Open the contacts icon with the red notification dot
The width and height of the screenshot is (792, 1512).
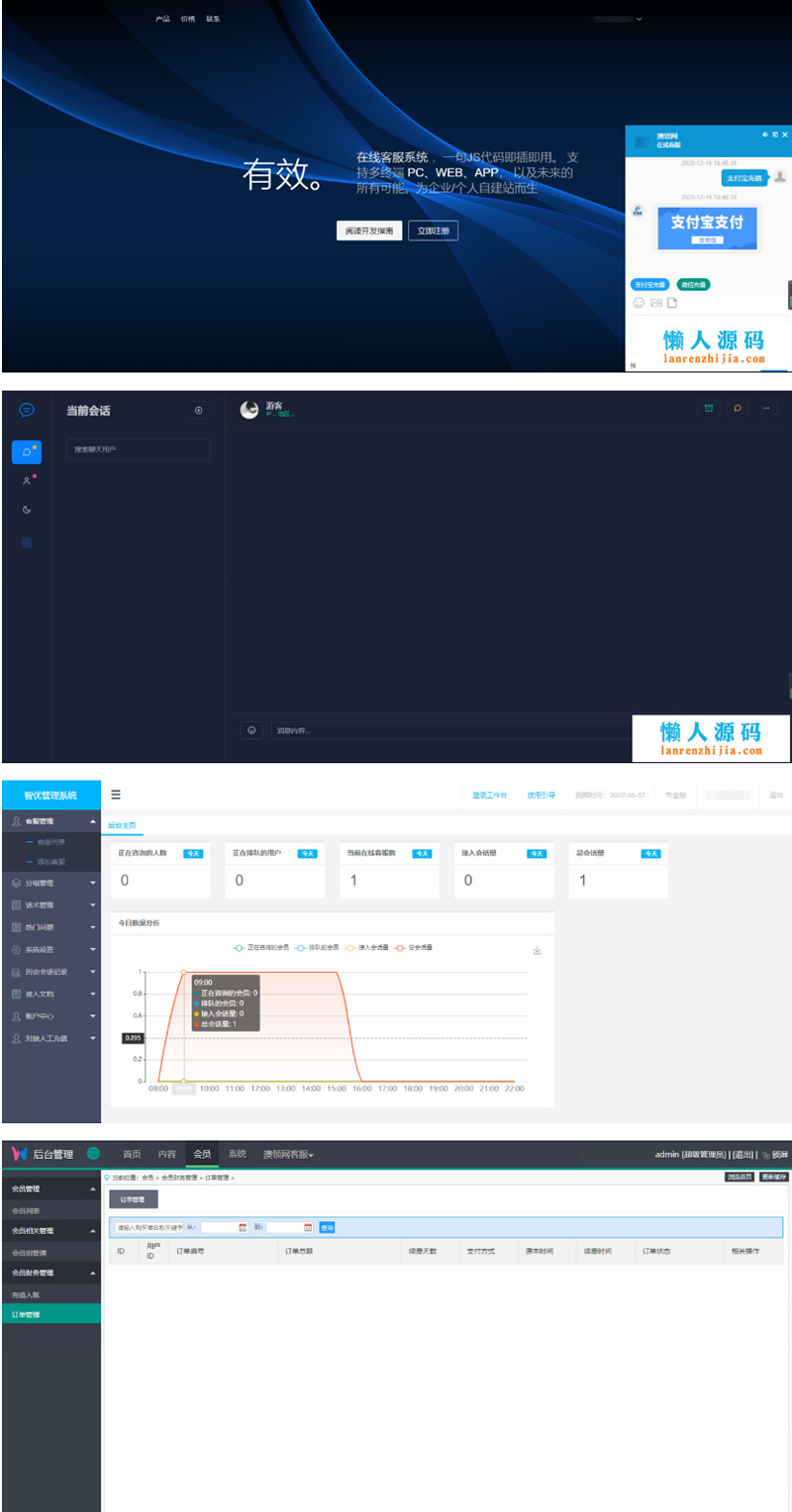point(26,479)
